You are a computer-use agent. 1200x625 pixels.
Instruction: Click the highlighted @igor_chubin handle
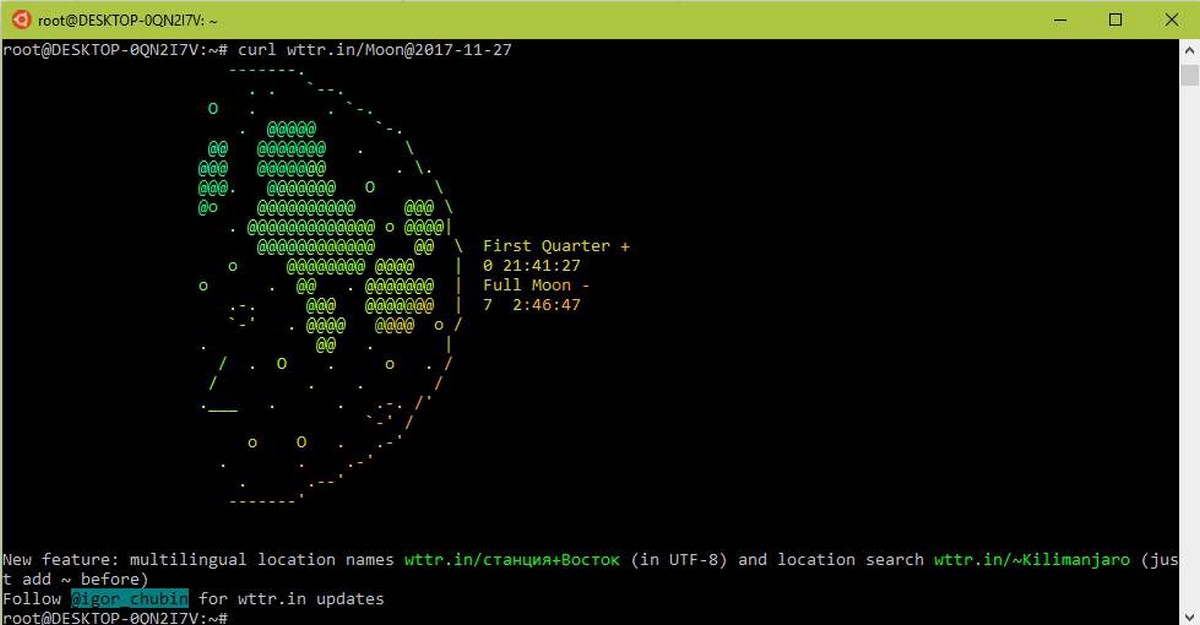pyautogui.click(x=129, y=599)
